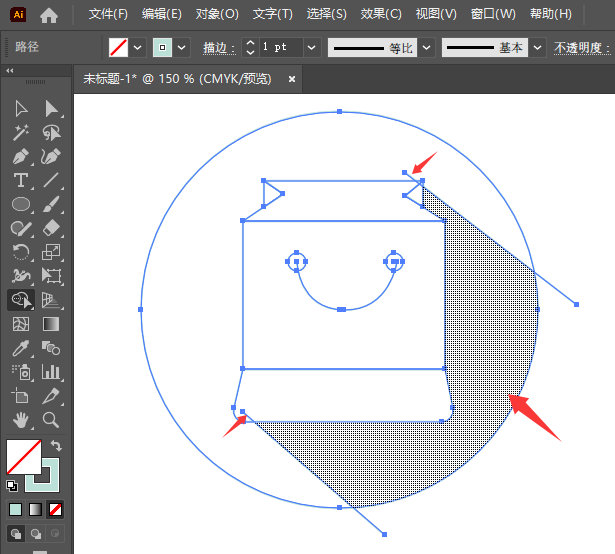The width and height of the screenshot is (615, 554).
Task: Open stroke color dropdown in control bar
Action: pyautogui.click(x=182, y=47)
